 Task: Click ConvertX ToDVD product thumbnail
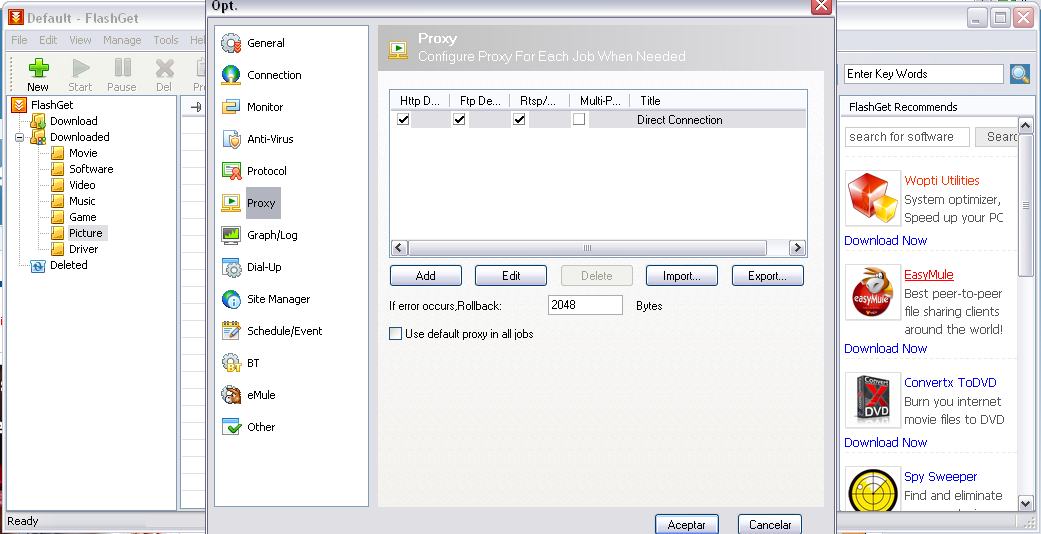click(x=873, y=400)
